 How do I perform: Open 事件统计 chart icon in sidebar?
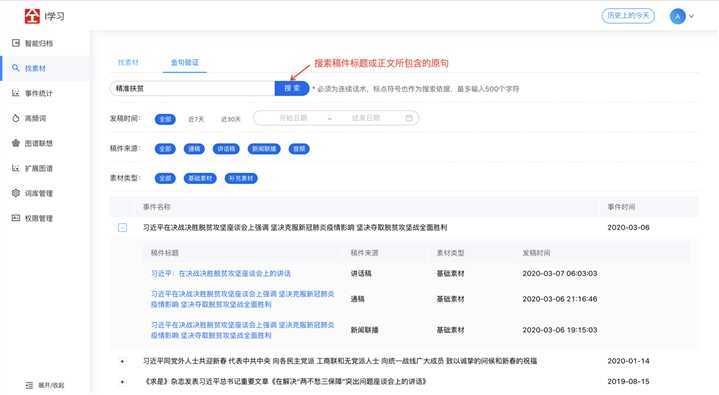(x=16, y=93)
